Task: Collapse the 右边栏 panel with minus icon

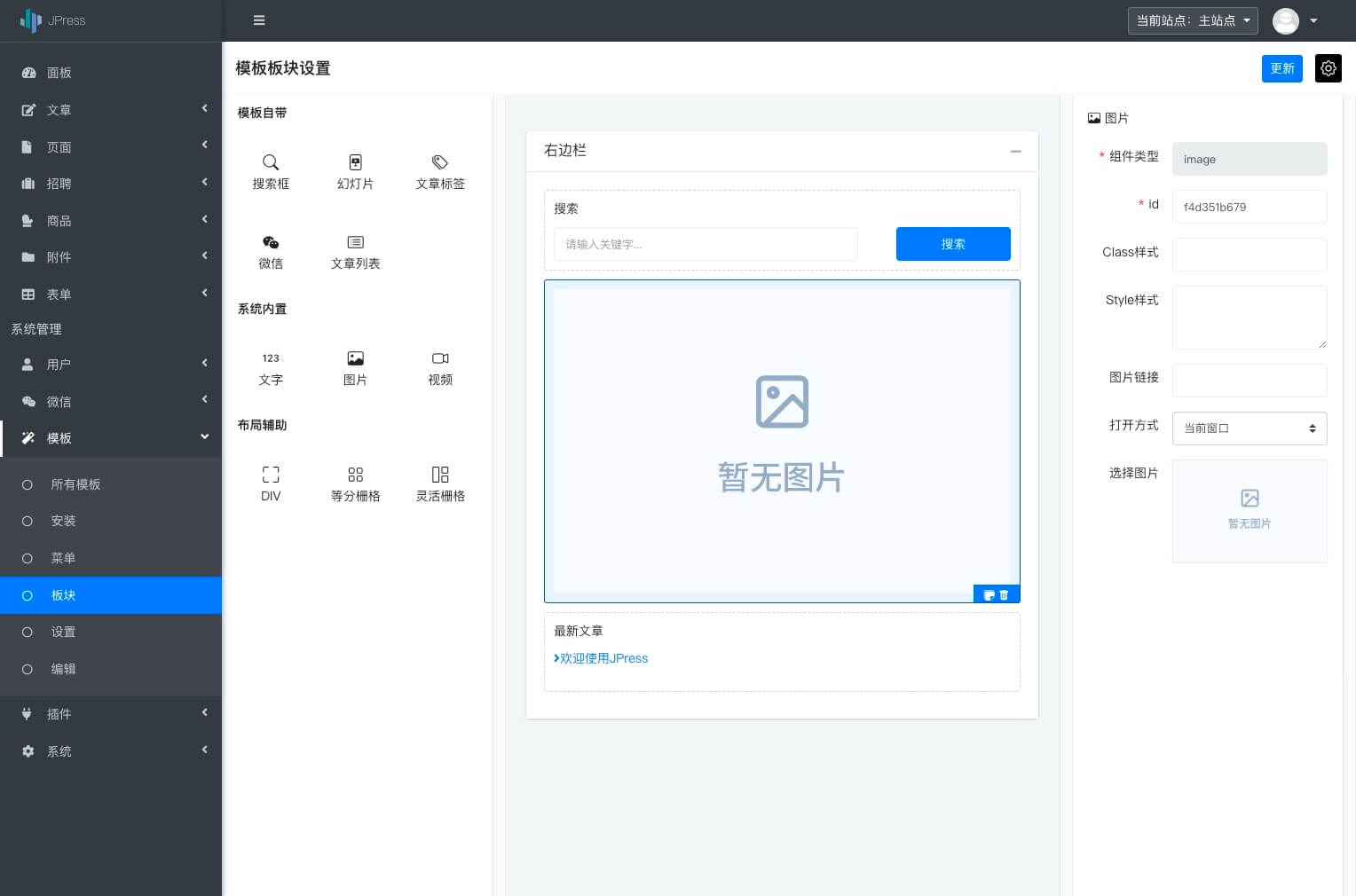Action: pos(1015,152)
